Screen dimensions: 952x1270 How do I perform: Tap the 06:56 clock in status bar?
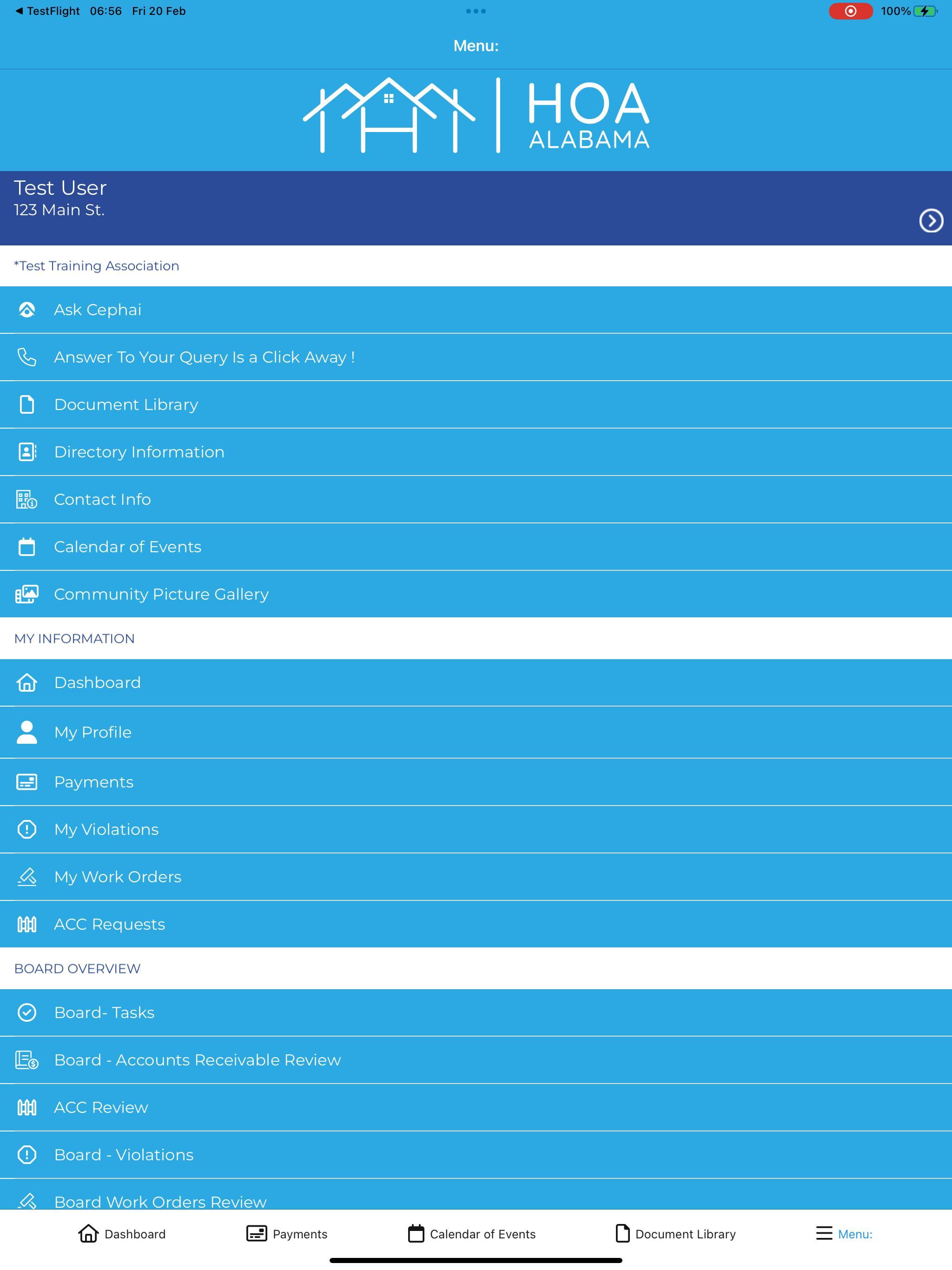click(x=106, y=11)
